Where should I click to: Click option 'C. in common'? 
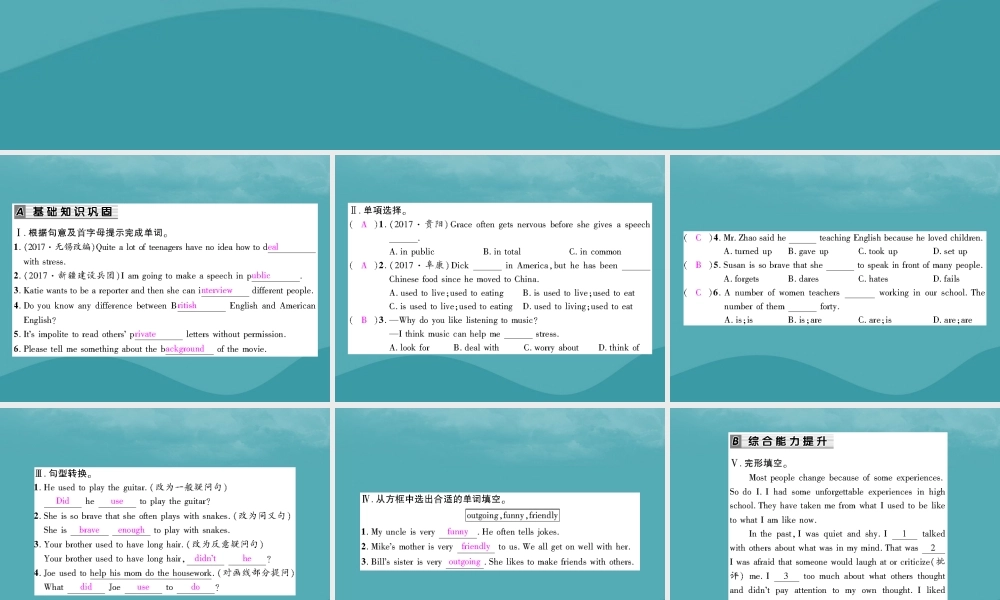pyautogui.click(x=595, y=252)
